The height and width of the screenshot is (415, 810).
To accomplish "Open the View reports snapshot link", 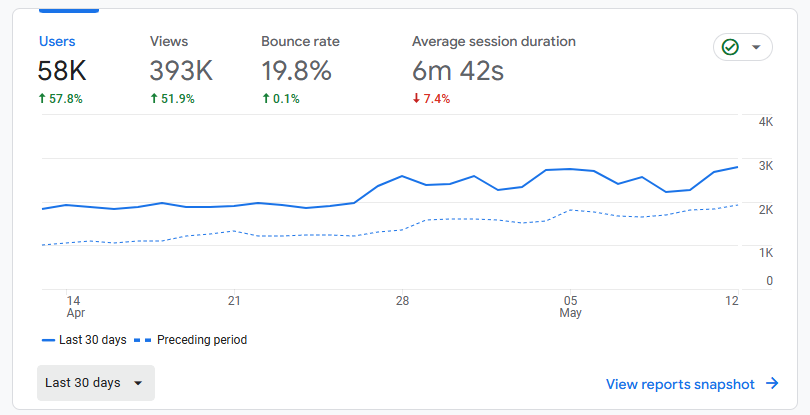I will (680, 384).
